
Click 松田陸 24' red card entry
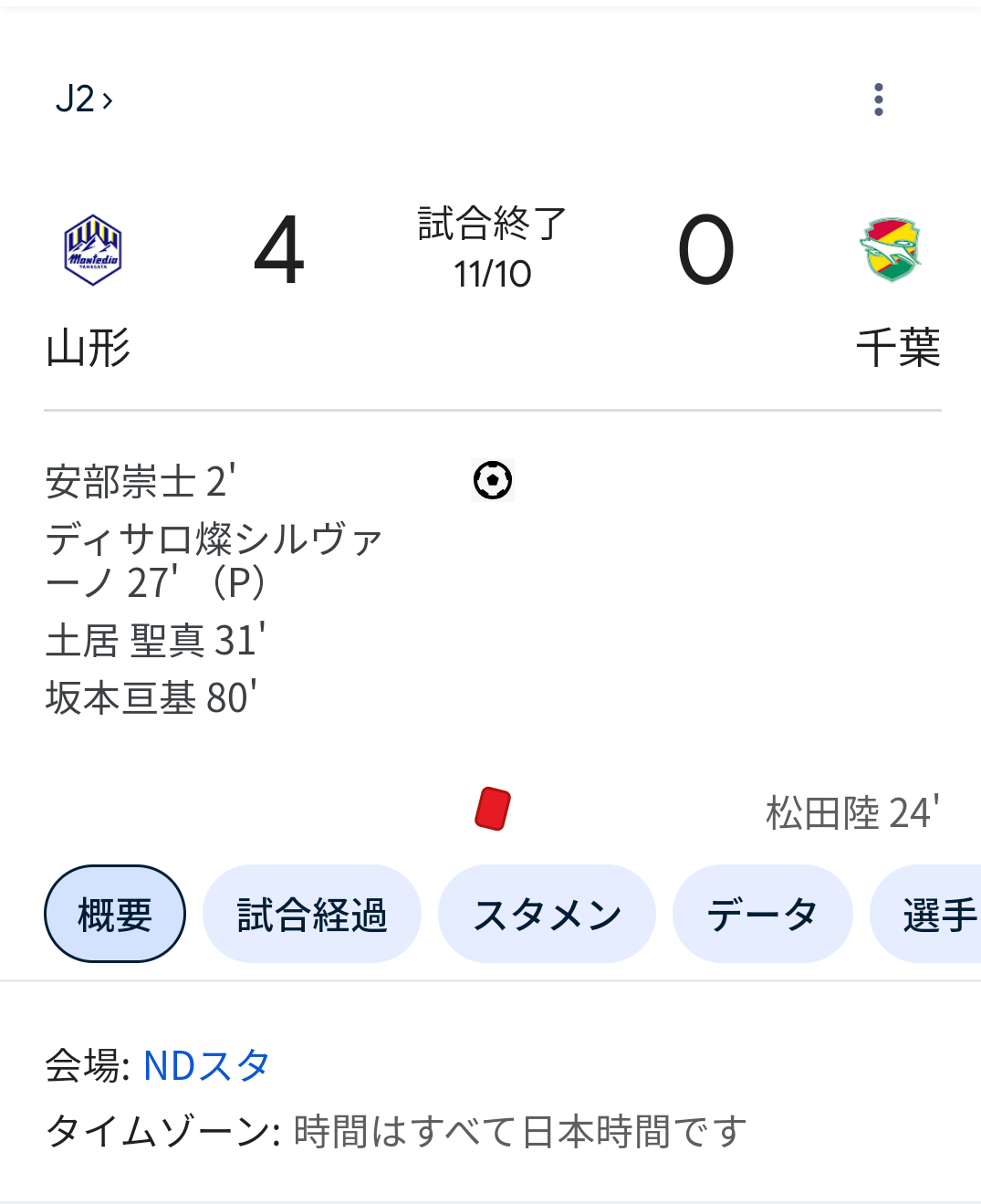(851, 811)
